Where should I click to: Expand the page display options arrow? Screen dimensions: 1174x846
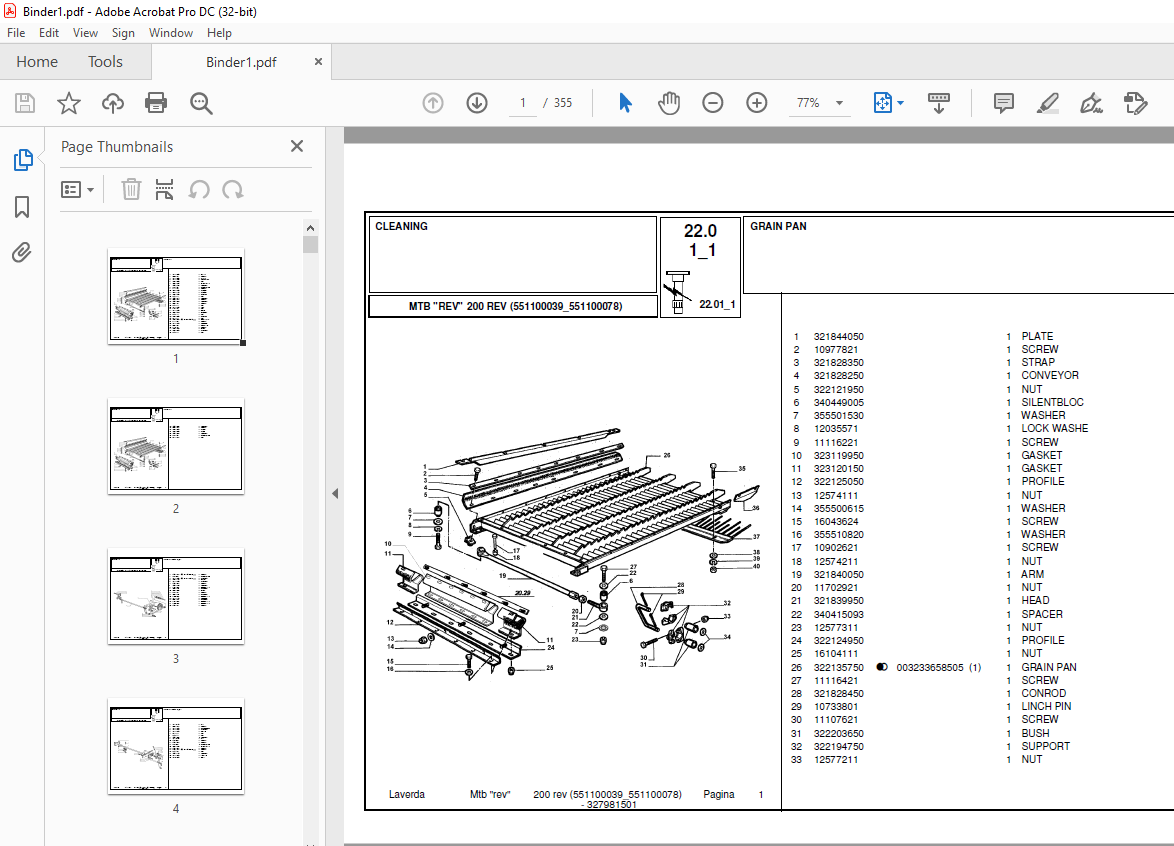tap(901, 103)
